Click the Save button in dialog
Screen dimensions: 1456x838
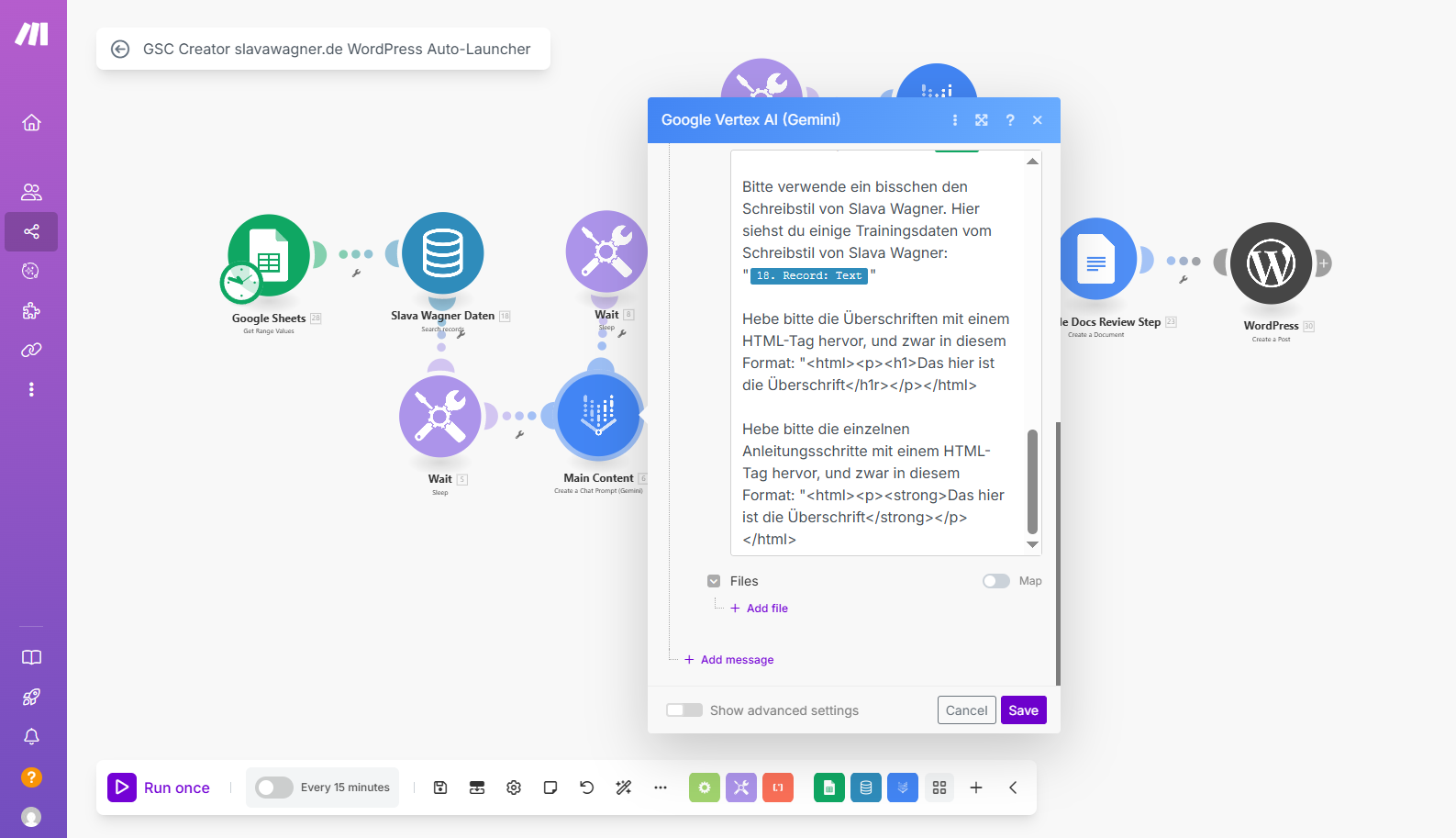click(x=1024, y=710)
